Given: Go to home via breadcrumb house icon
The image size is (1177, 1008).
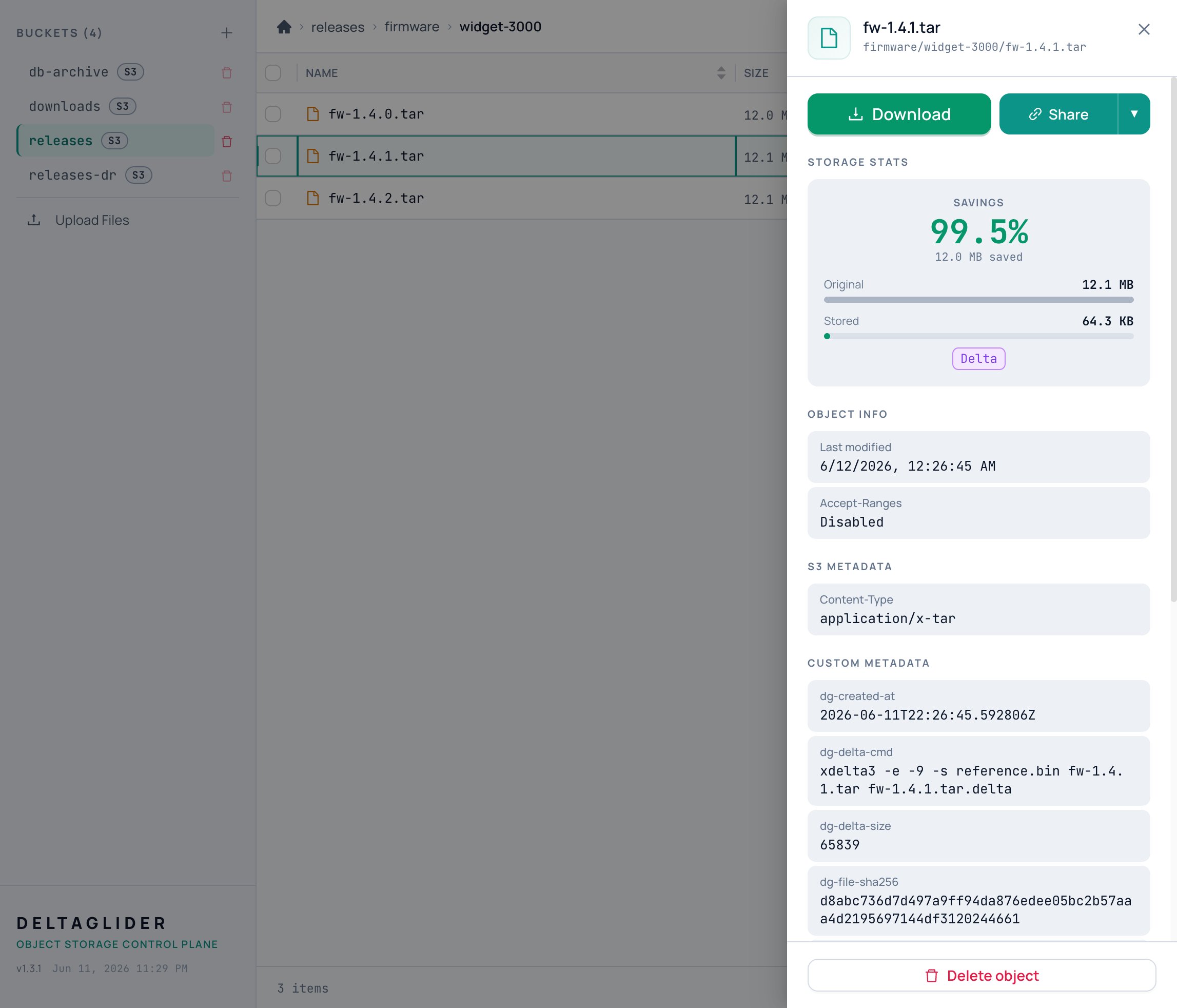Looking at the screenshot, I should pyautogui.click(x=284, y=27).
